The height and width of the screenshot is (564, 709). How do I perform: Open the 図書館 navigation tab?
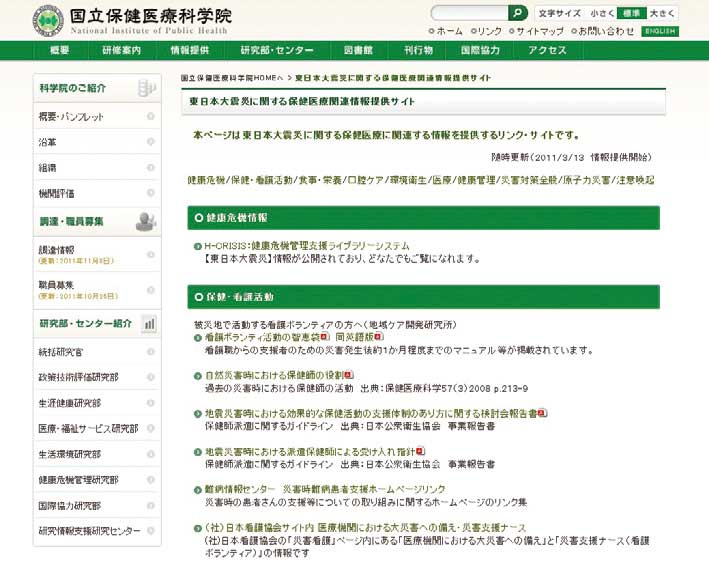point(357,50)
